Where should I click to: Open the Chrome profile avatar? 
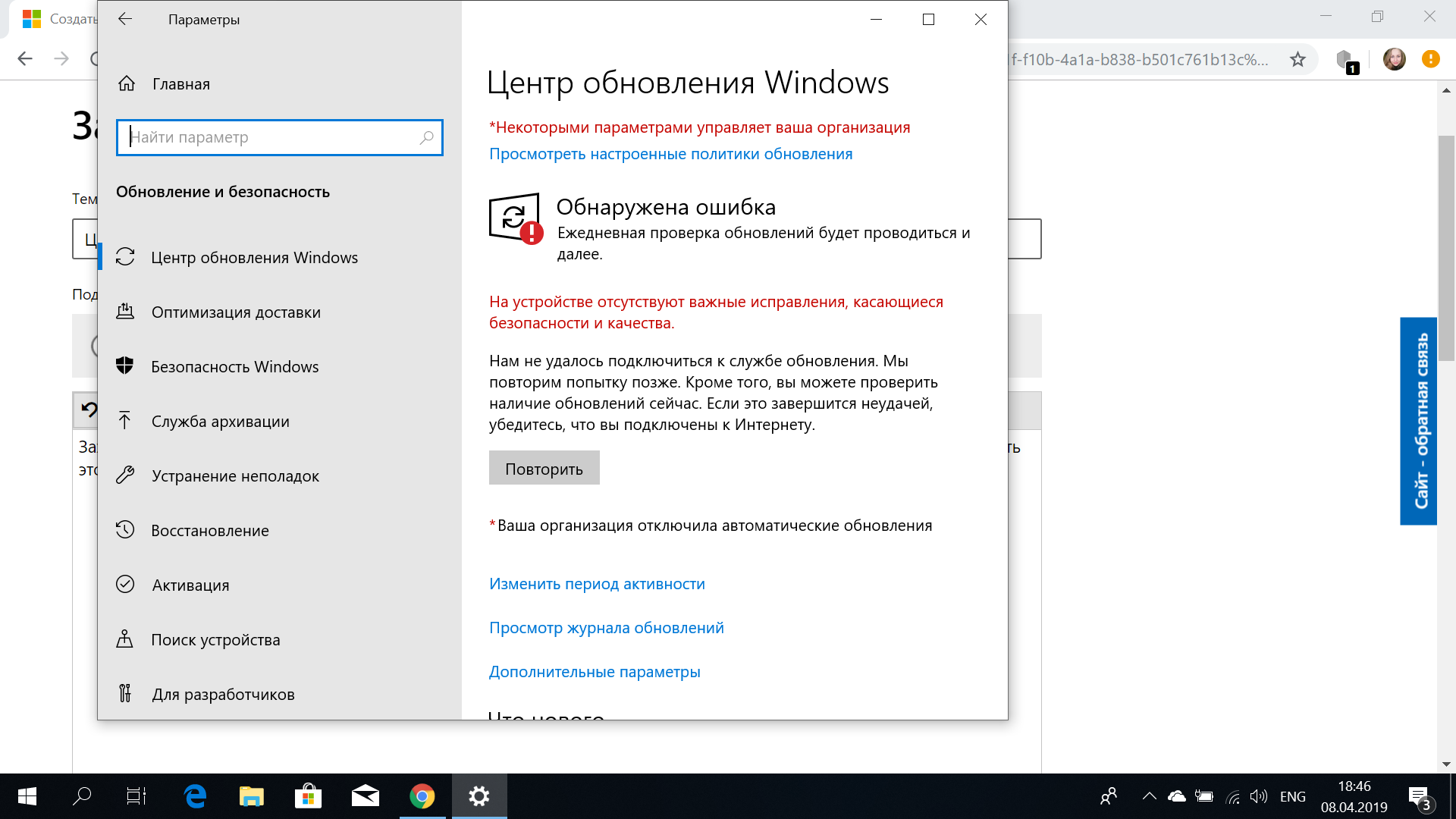coord(1395,59)
